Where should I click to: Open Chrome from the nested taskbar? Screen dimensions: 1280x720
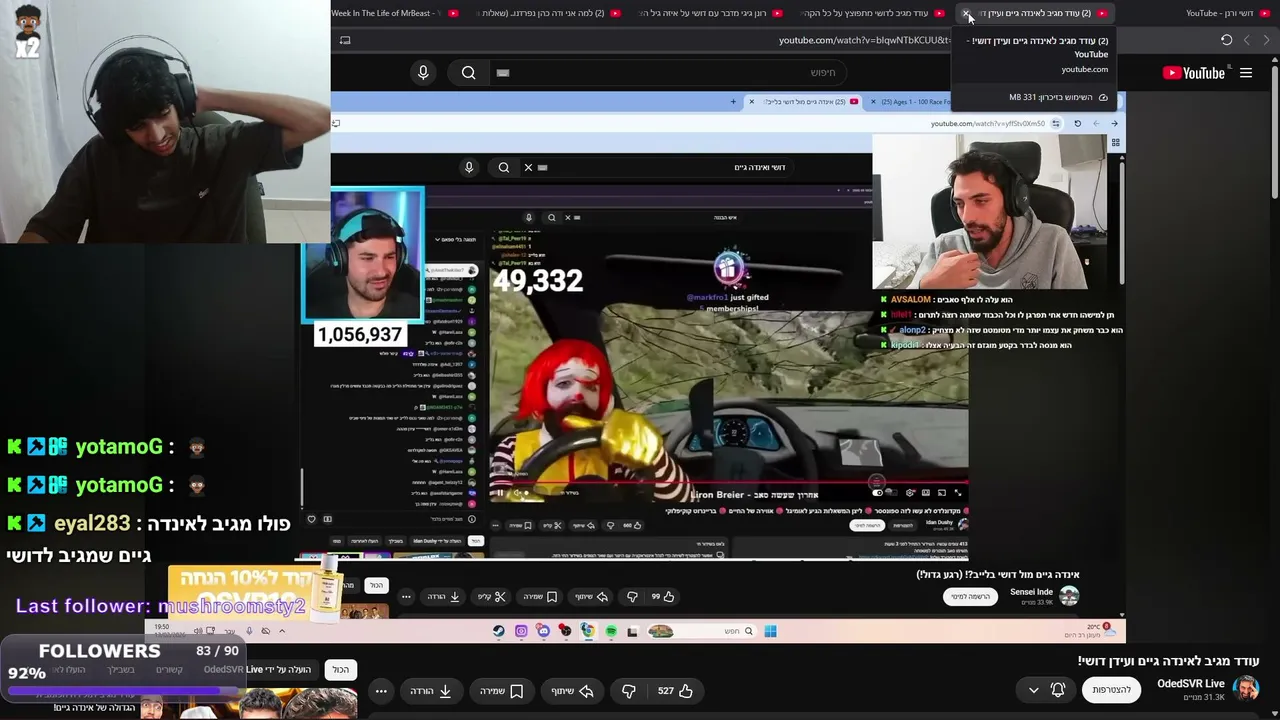588,631
